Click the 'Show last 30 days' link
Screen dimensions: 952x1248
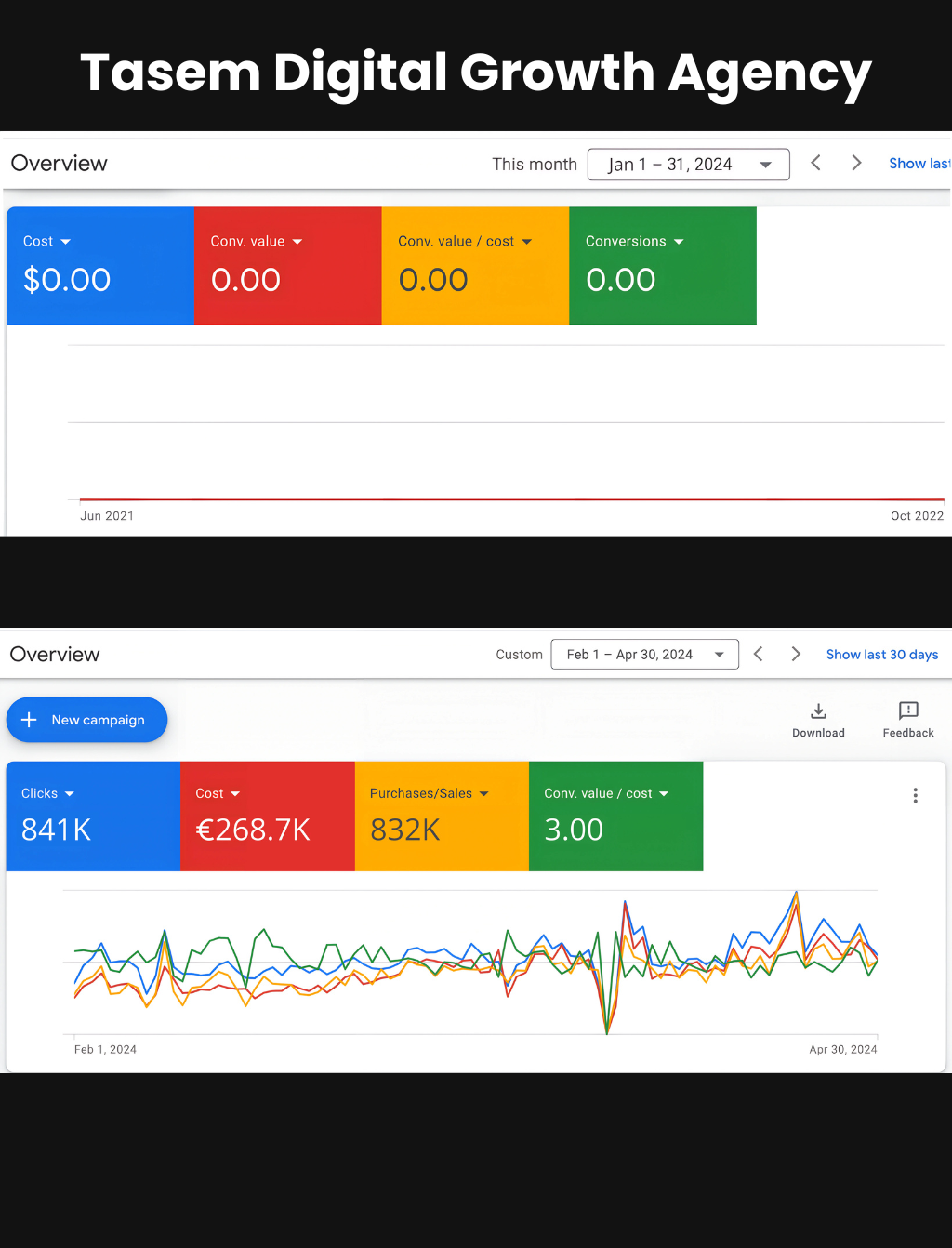[x=882, y=655]
